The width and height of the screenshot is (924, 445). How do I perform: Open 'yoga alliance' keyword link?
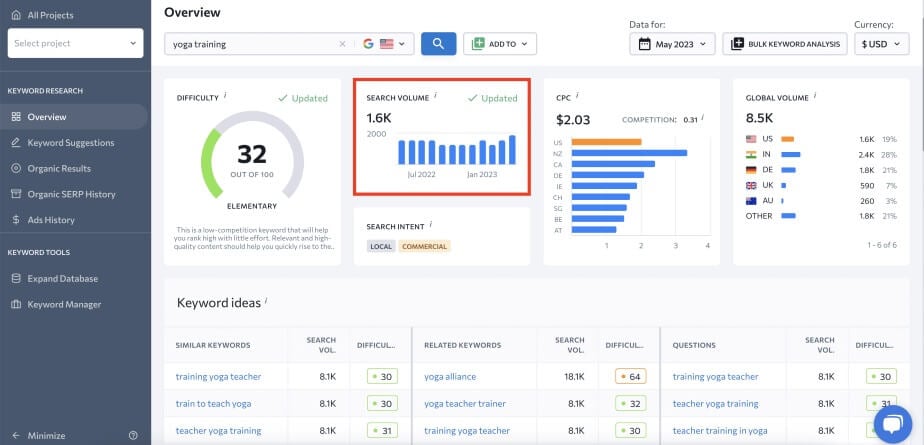click(x=450, y=377)
